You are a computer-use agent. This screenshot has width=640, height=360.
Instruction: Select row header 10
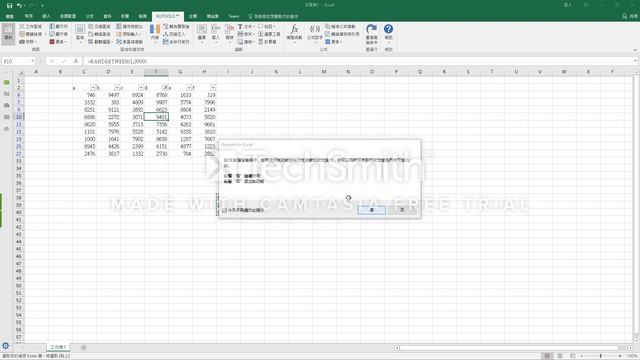(x=19, y=117)
